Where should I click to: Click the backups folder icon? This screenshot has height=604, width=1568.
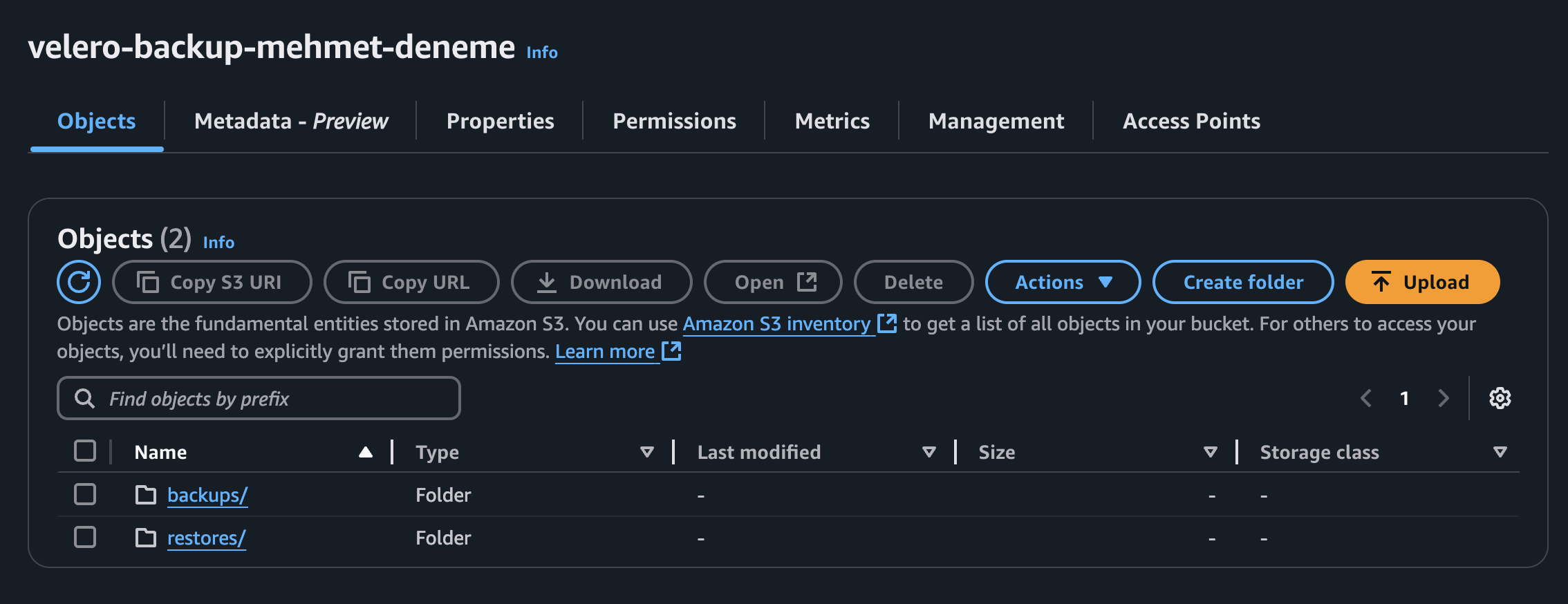click(145, 495)
